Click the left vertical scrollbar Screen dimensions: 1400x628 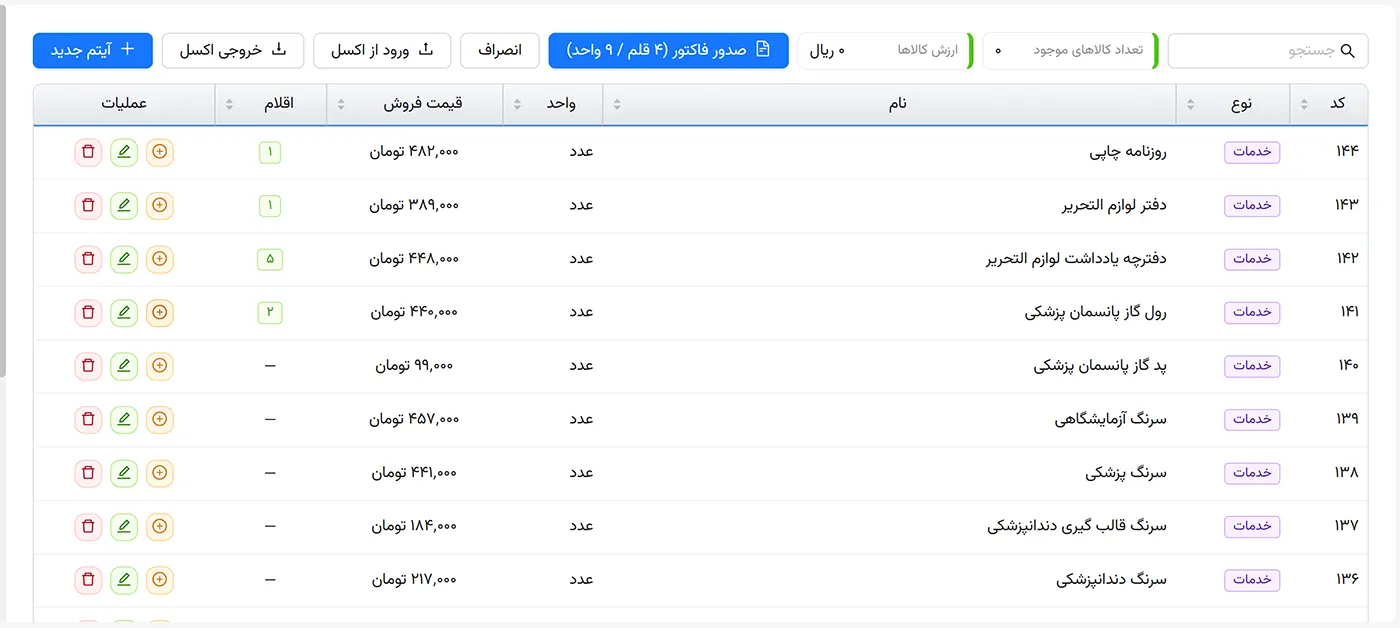3,189
